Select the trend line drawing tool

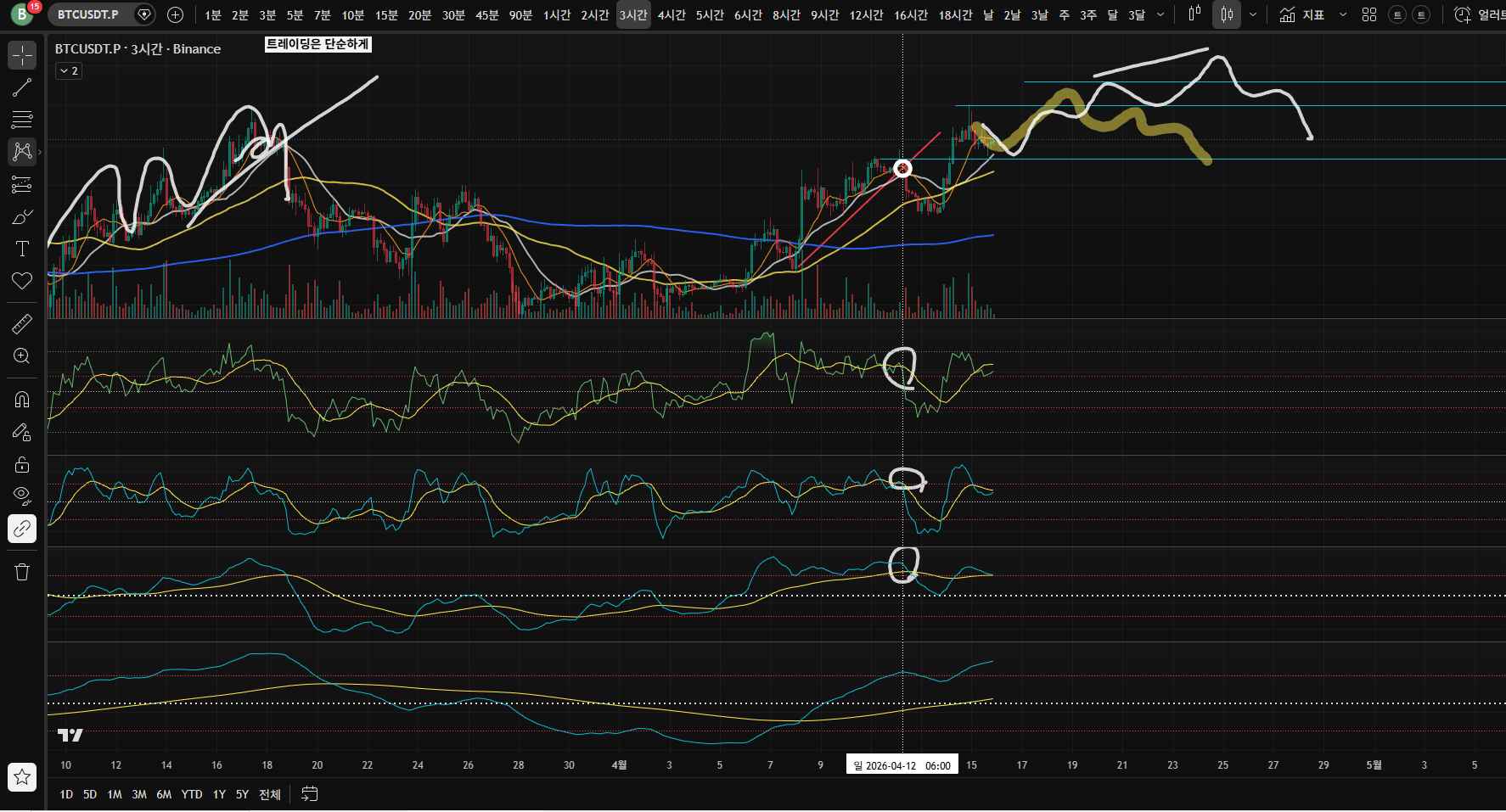click(x=22, y=87)
